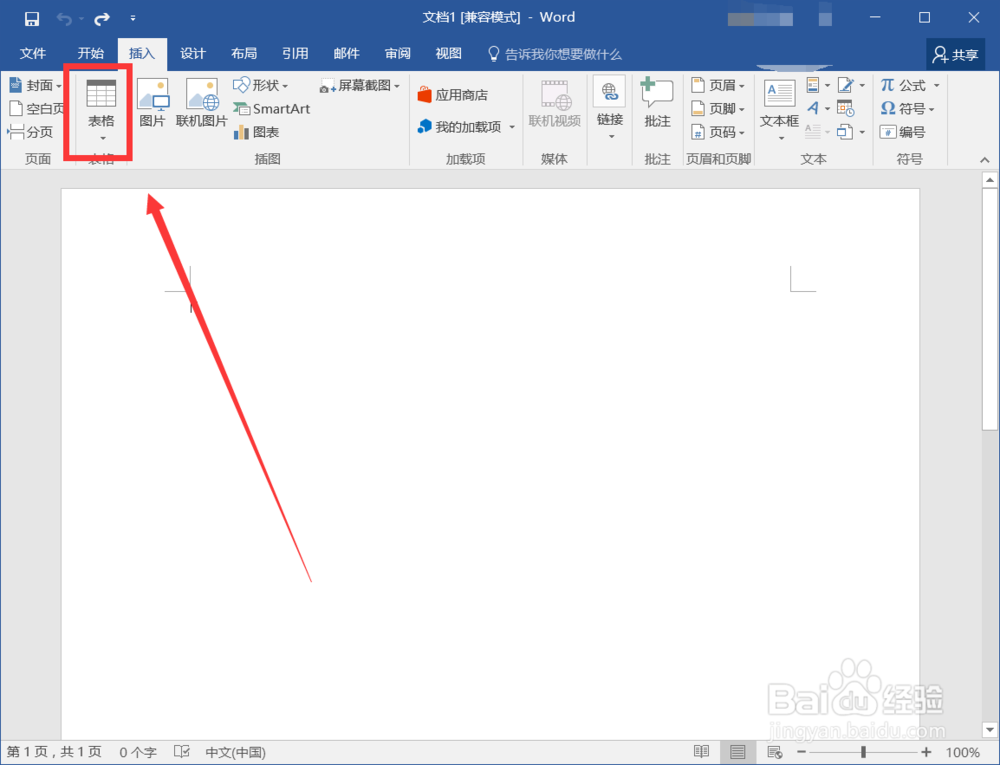Screen dimensions: 1000x765
Task: Switch to Print Layout view
Action: [737, 752]
